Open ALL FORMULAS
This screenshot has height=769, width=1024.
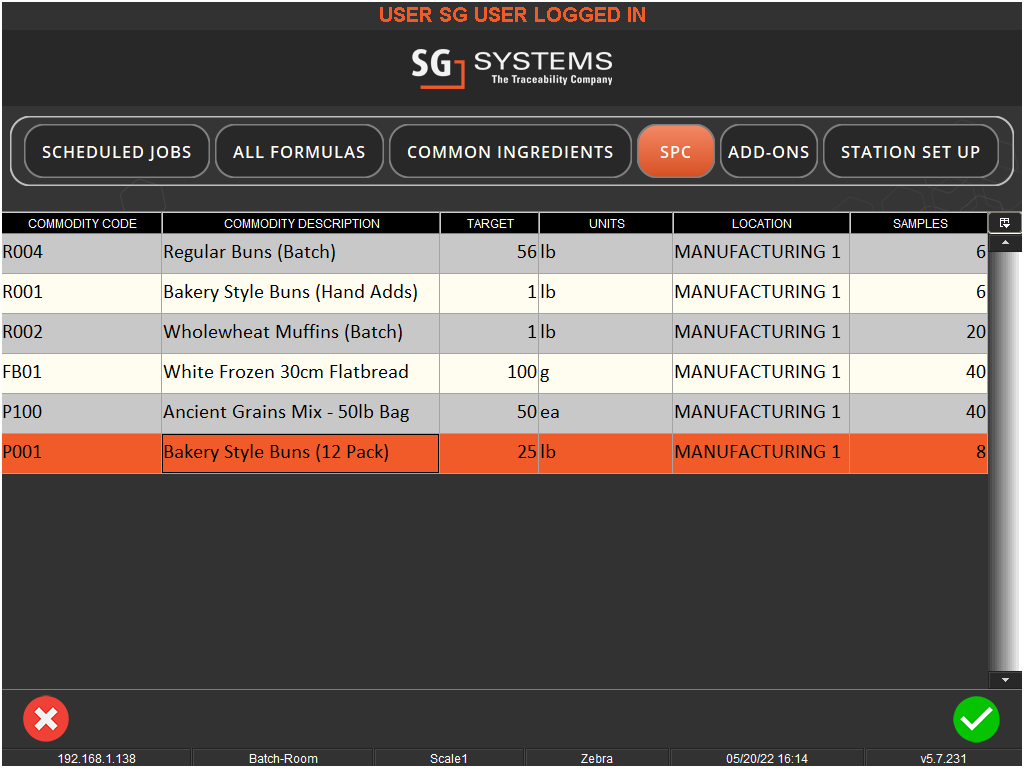pos(299,151)
